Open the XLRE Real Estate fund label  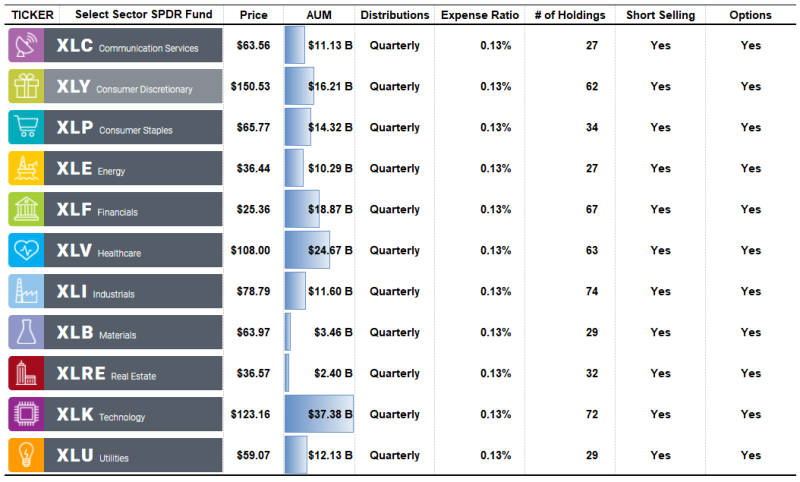(133, 374)
